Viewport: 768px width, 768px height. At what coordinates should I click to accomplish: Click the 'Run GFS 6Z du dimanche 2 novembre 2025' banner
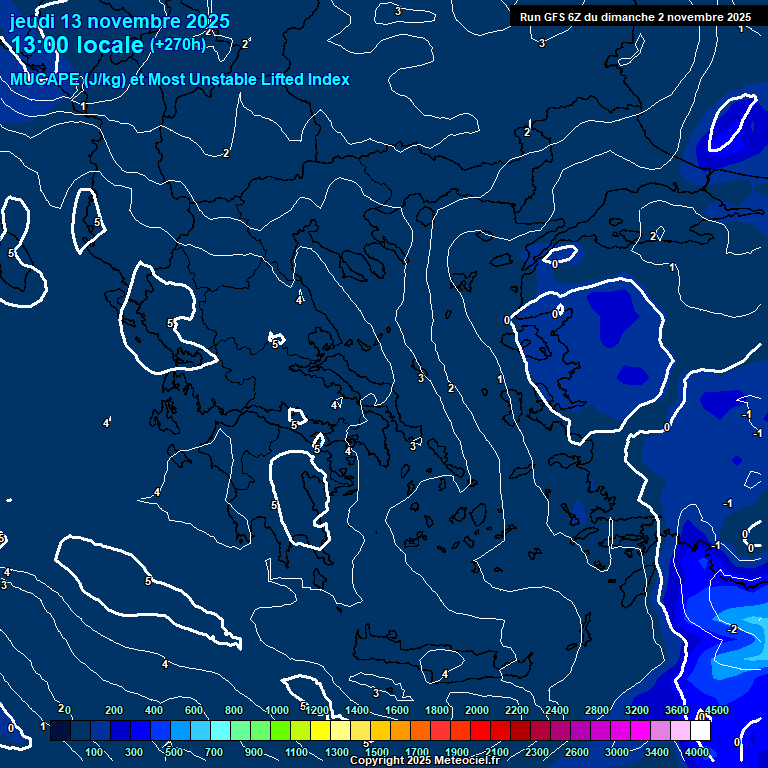[x=635, y=17]
